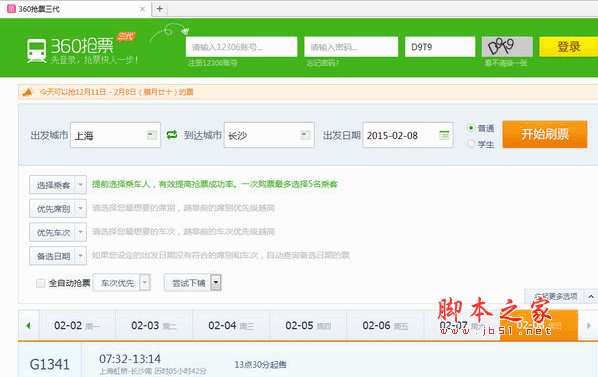This screenshot has height=377, width=598.
Task: Expand the 选择乘客 dropdown arrow
Action: (80, 185)
